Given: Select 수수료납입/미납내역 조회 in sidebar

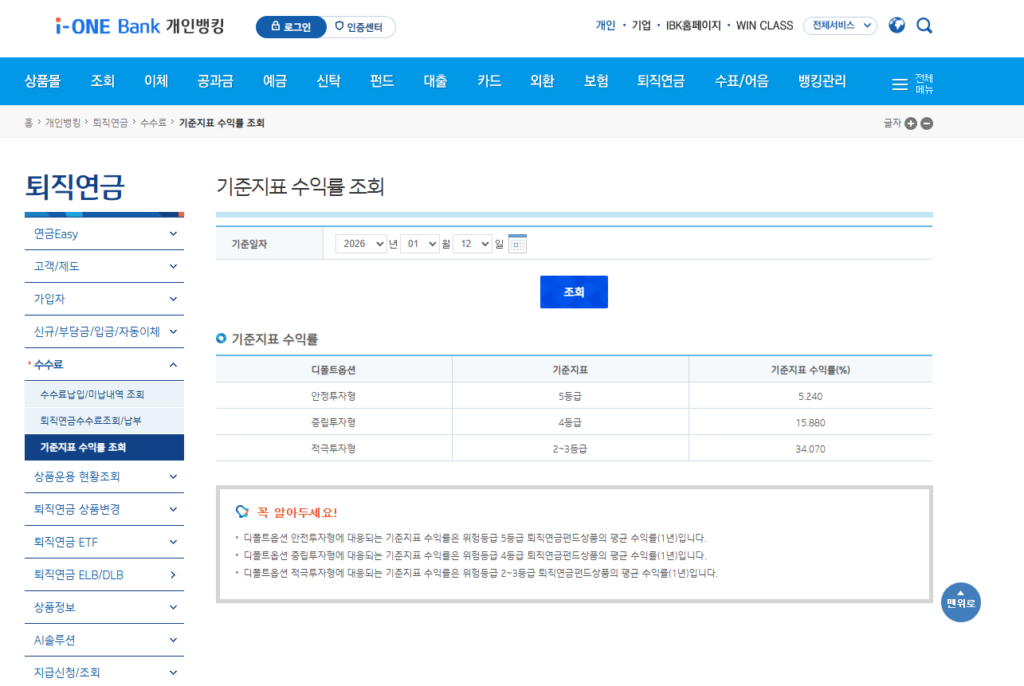Looking at the screenshot, I should point(92,395).
